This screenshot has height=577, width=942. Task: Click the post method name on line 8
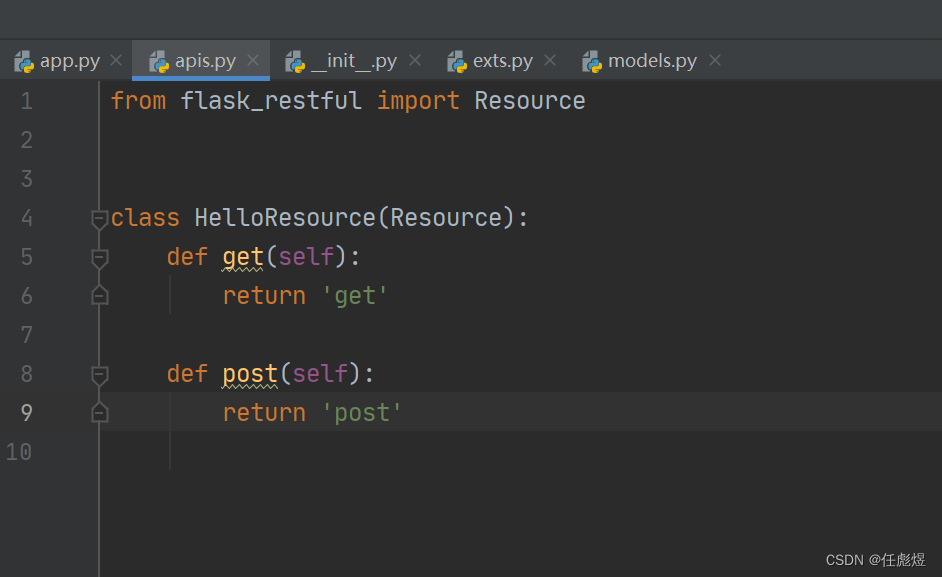pos(250,374)
